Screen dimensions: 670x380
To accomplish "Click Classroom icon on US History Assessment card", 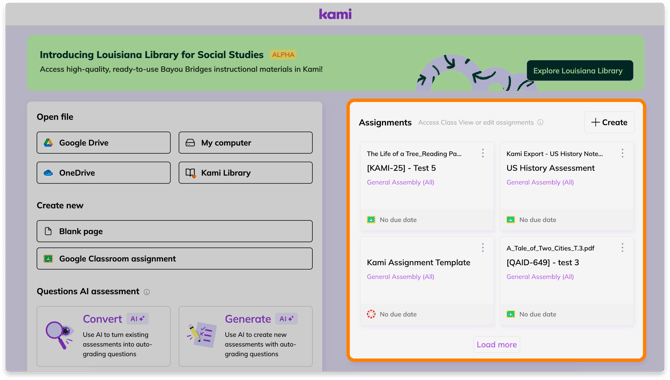I will coord(511,220).
